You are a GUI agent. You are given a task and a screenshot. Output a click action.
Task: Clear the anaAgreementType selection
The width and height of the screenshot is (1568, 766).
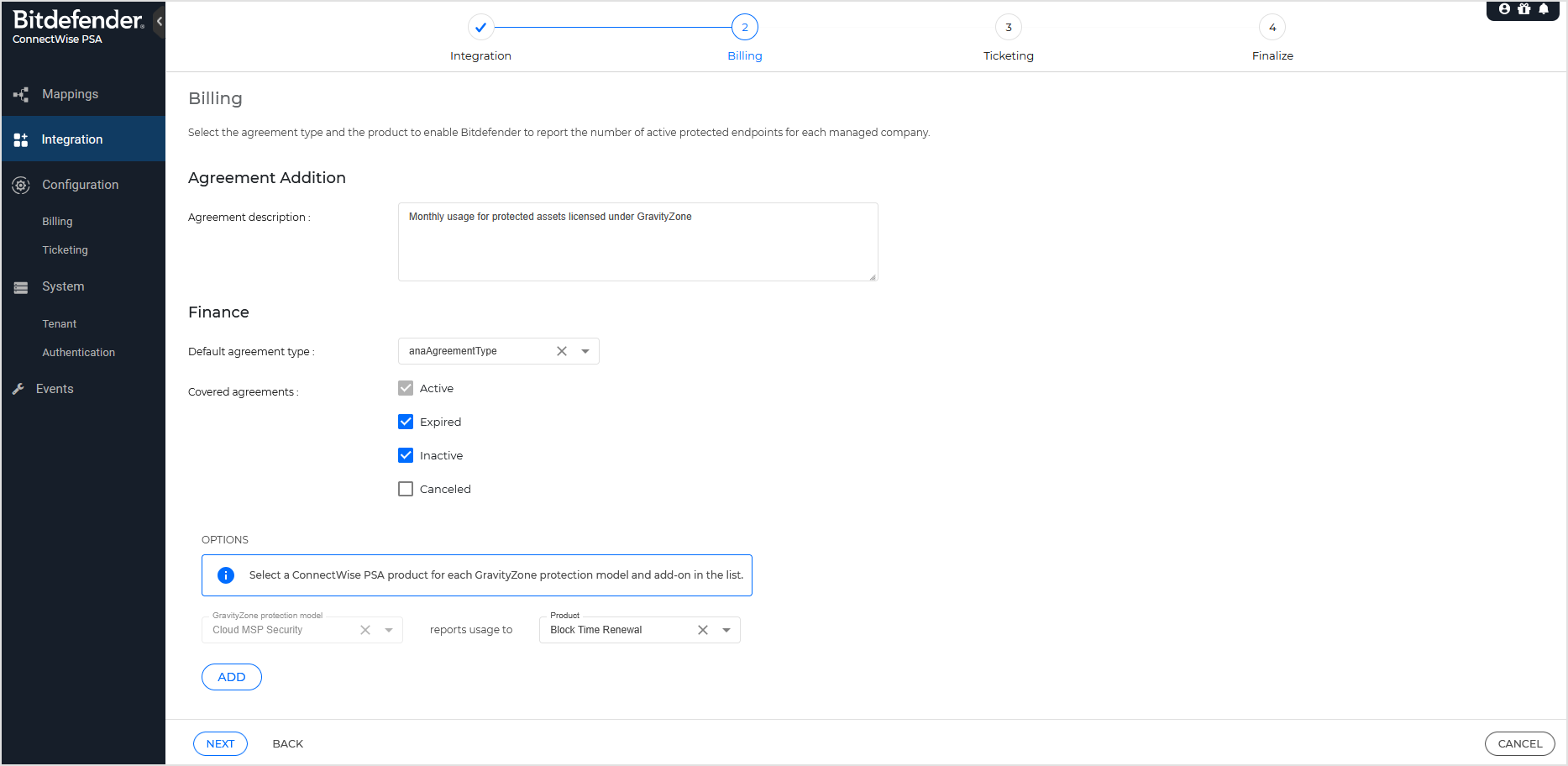click(562, 351)
